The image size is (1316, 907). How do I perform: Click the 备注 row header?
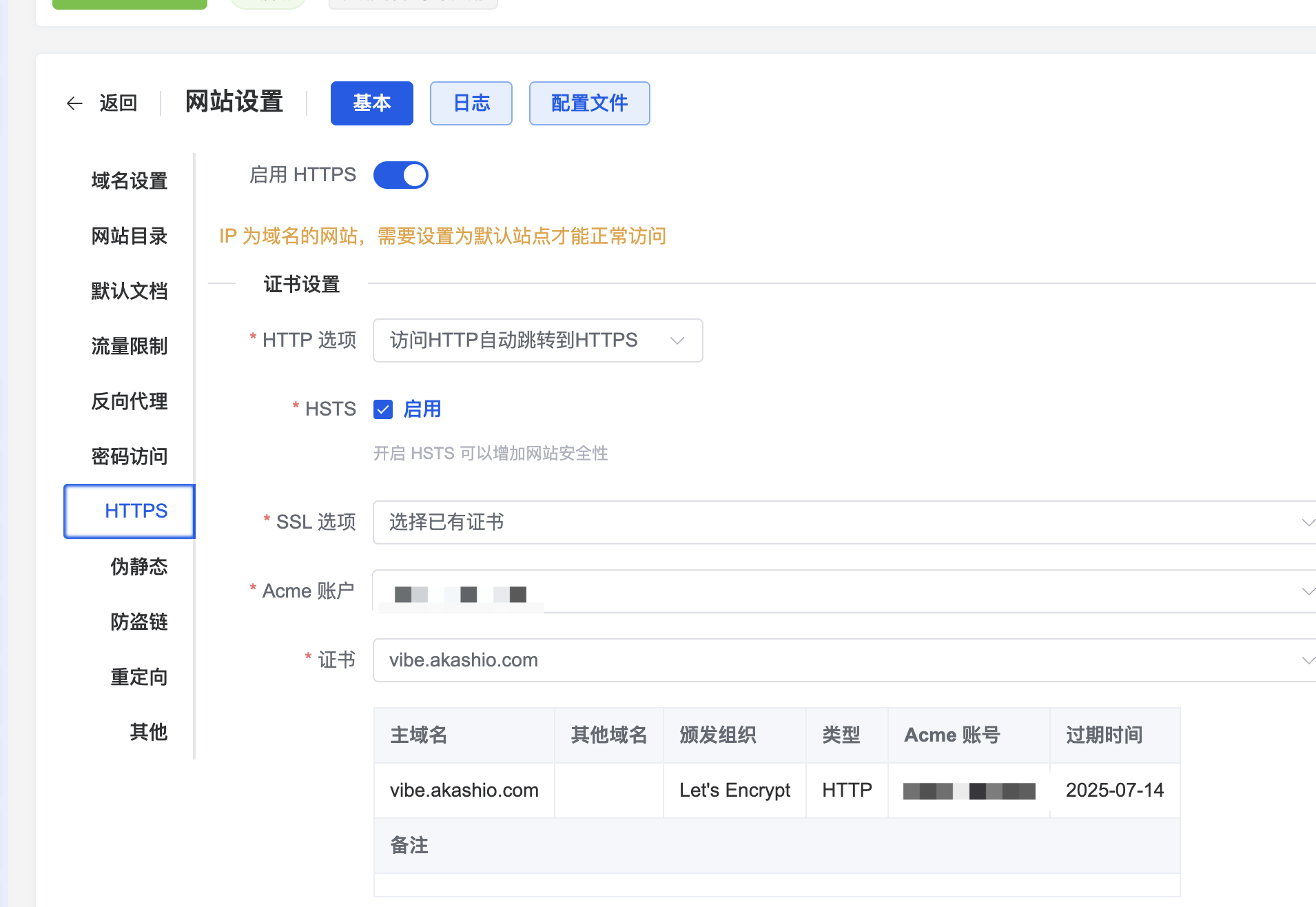(777, 846)
